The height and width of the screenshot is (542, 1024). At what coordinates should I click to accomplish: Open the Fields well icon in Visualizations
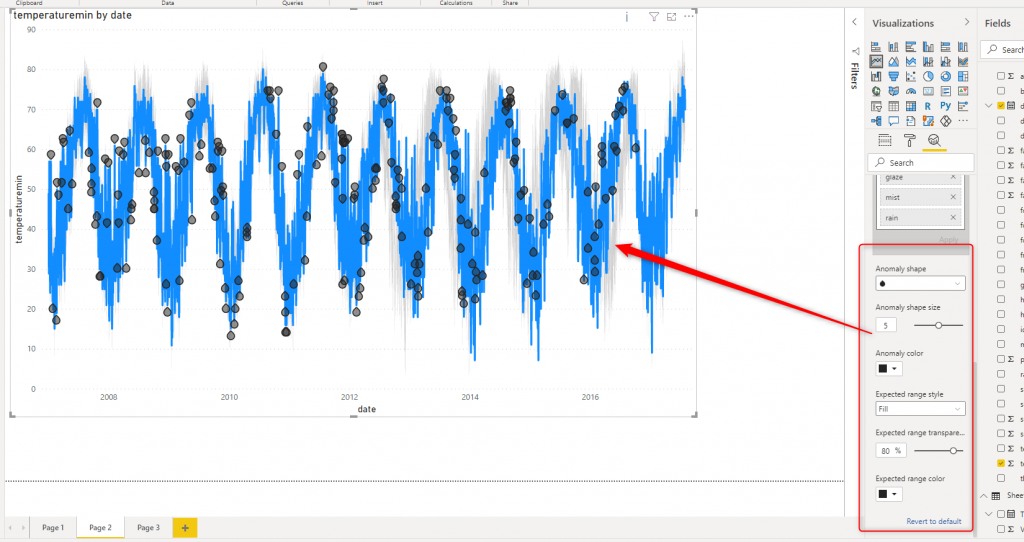coord(884,141)
